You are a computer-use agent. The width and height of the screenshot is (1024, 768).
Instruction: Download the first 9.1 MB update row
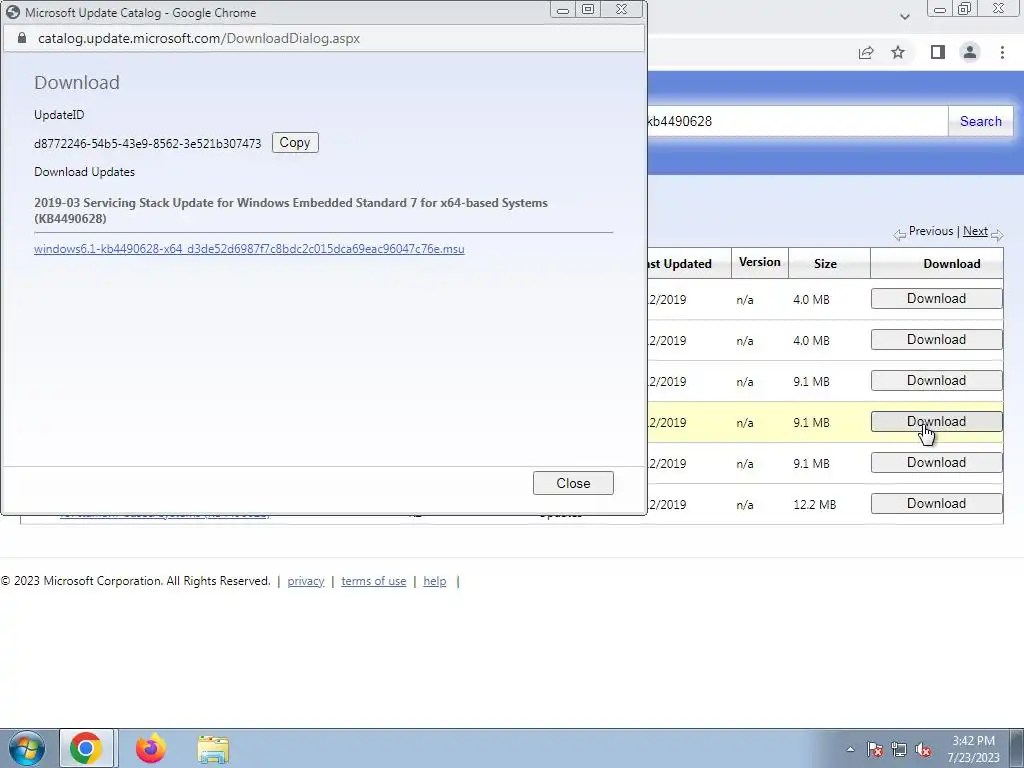click(936, 381)
